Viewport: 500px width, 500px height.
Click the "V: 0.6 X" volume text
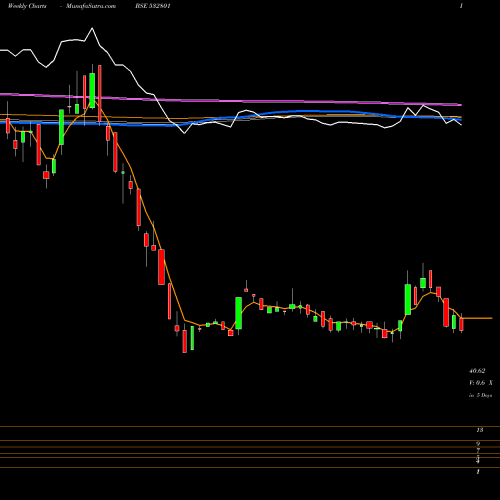click(x=481, y=383)
